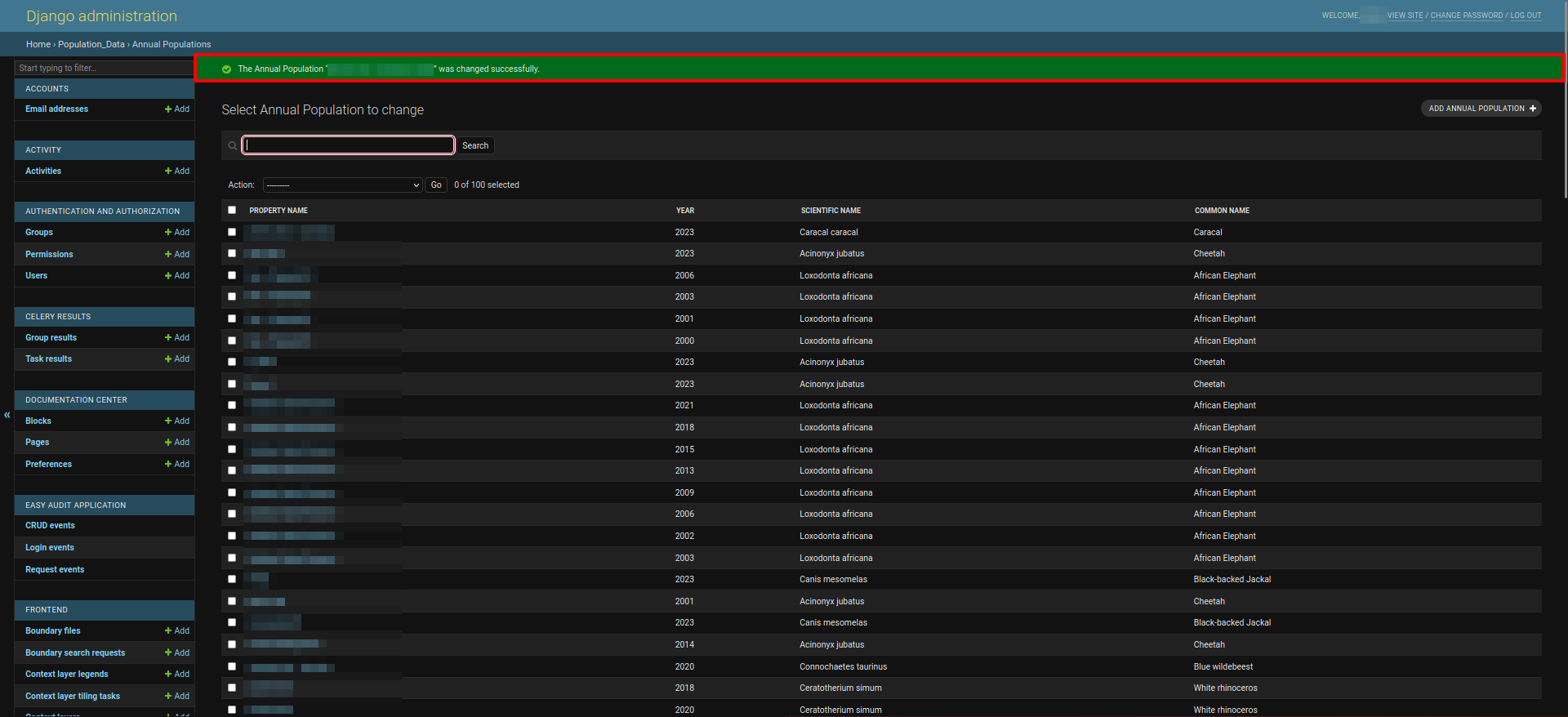The image size is (1568, 717).
Task: Click Add next to Blocks
Action: 177,421
